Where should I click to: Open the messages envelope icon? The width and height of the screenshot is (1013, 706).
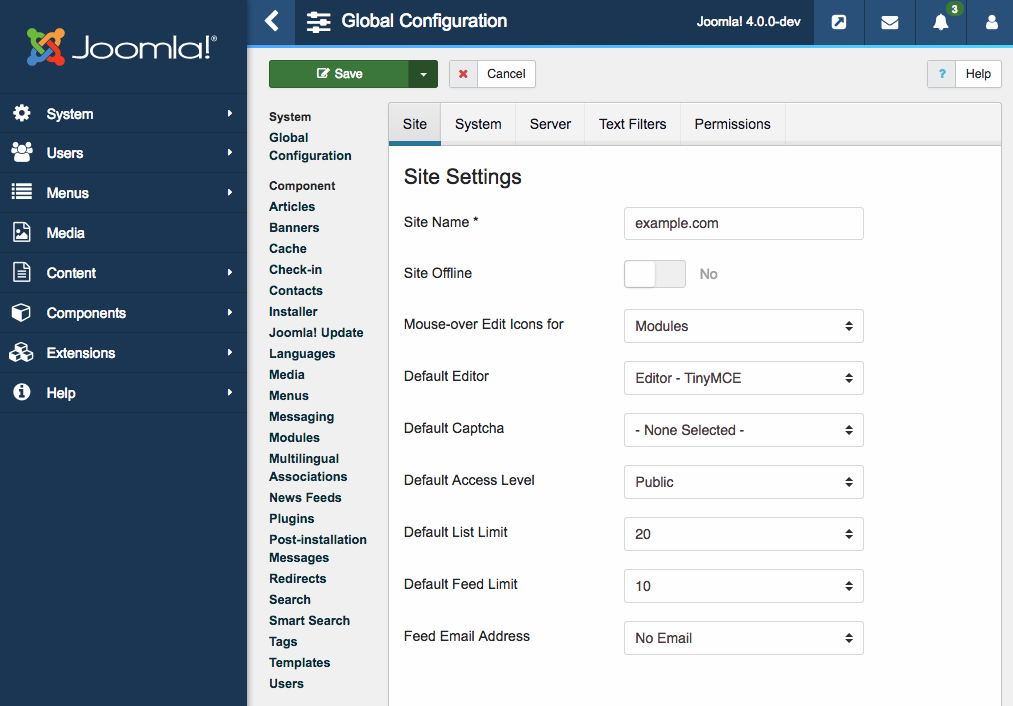click(889, 22)
